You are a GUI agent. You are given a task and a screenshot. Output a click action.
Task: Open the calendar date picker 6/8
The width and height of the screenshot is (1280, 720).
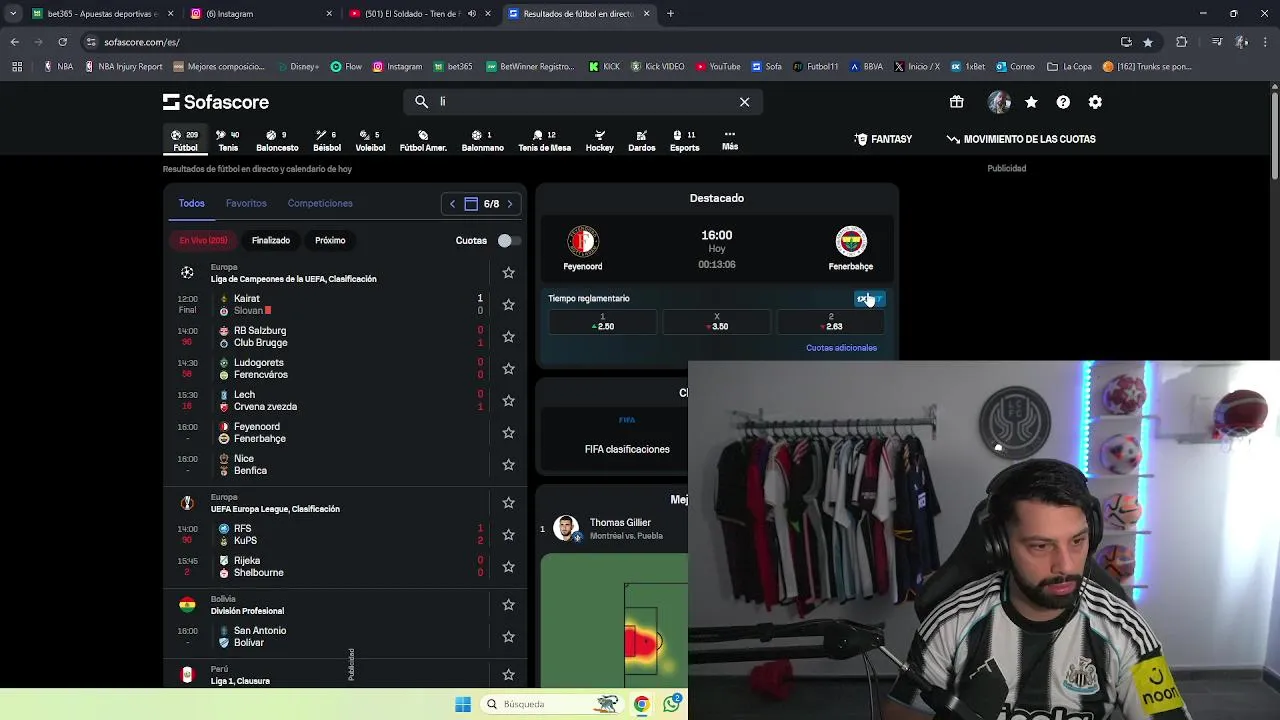click(481, 204)
